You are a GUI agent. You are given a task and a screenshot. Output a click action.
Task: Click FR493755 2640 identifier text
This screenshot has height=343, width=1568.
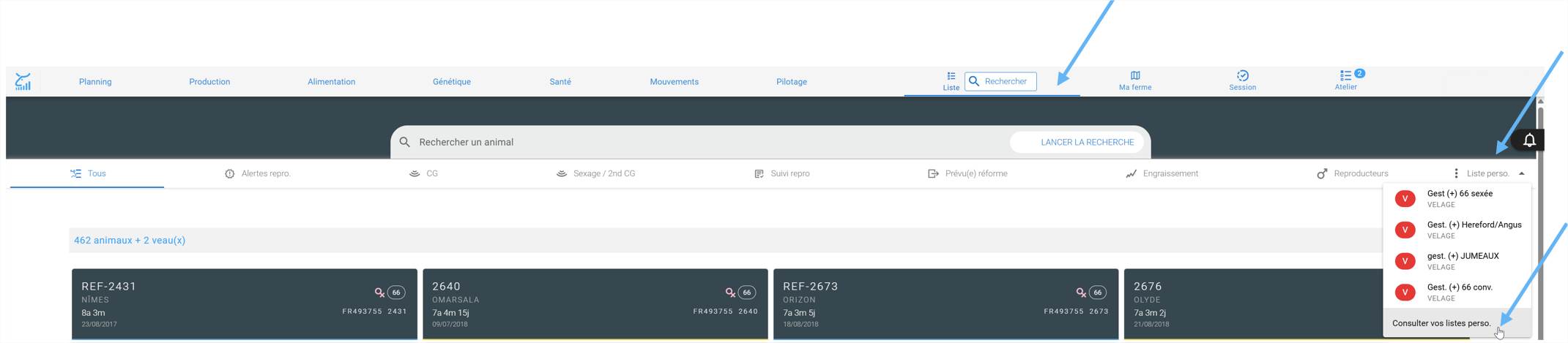point(725,312)
